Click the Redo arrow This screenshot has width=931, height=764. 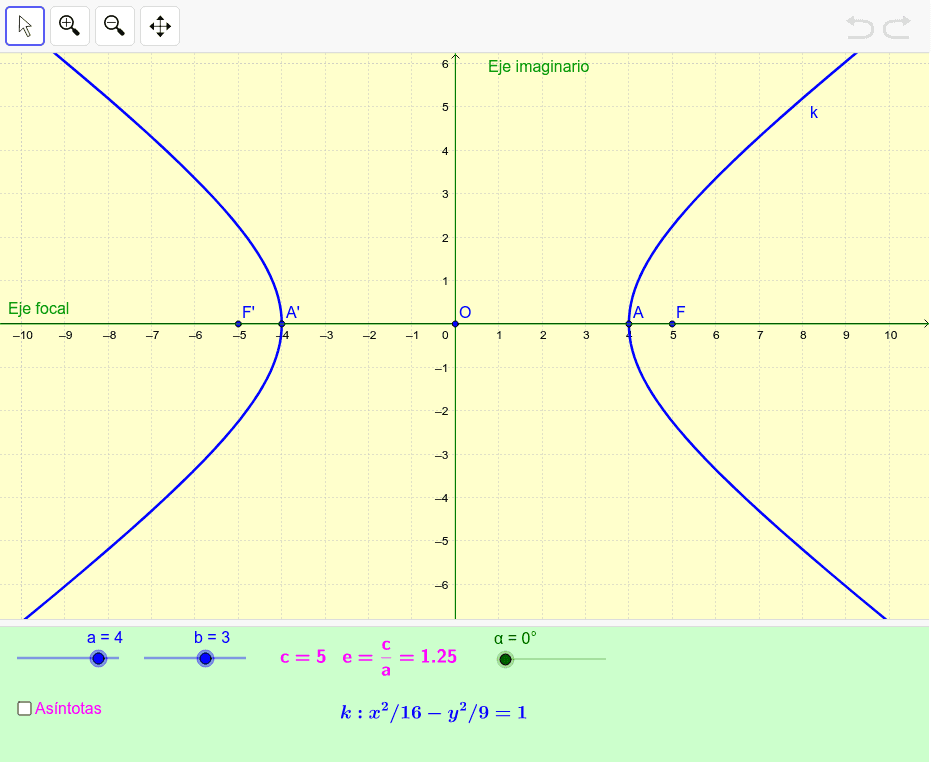(x=897, y=27)
